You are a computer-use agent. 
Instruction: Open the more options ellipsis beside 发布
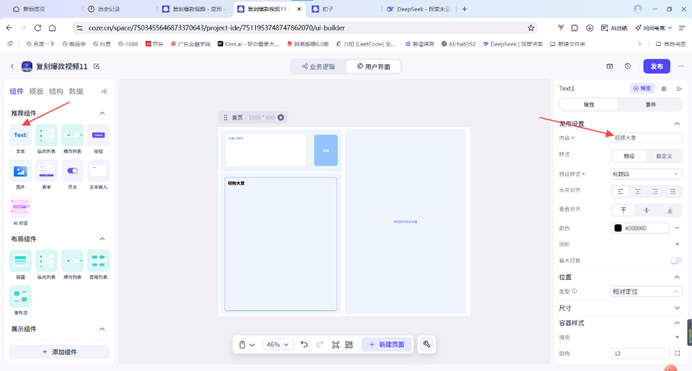pyautogui.click(x=681, y=66)
